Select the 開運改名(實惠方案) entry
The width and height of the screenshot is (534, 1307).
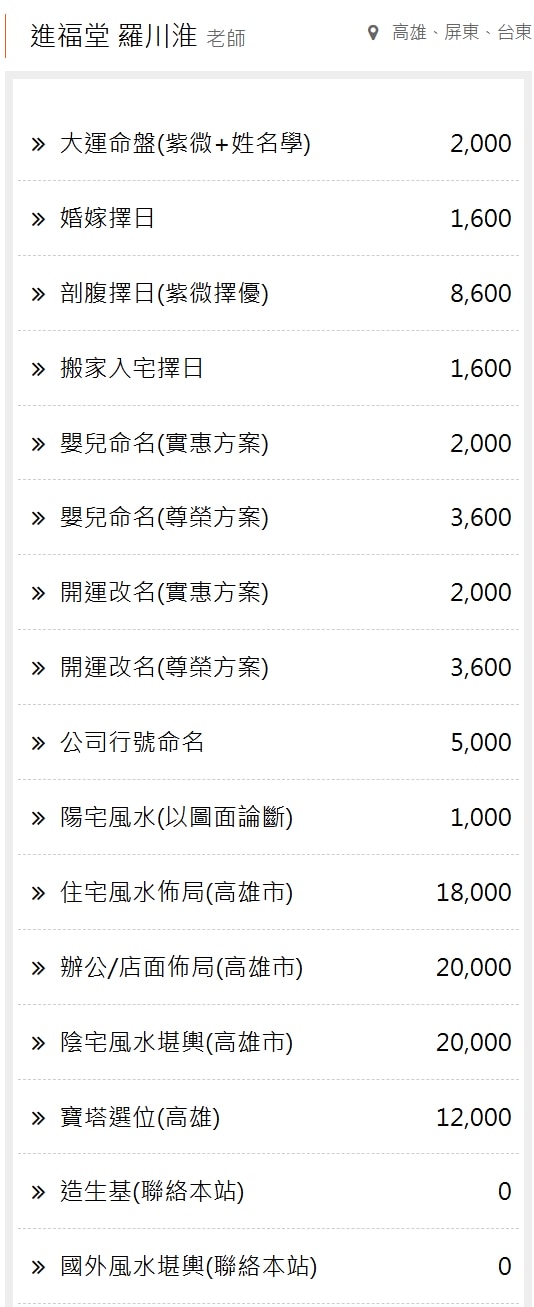[x=268, y=593]
